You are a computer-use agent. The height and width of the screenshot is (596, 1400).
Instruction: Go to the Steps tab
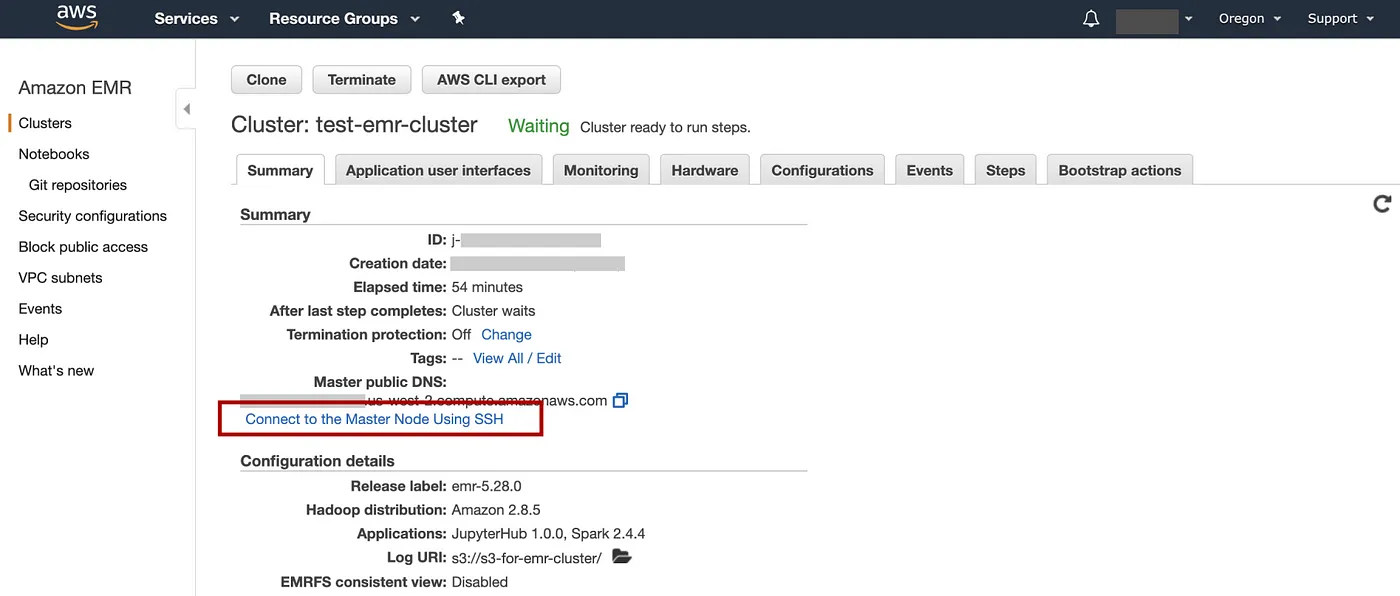(1005, 170)
